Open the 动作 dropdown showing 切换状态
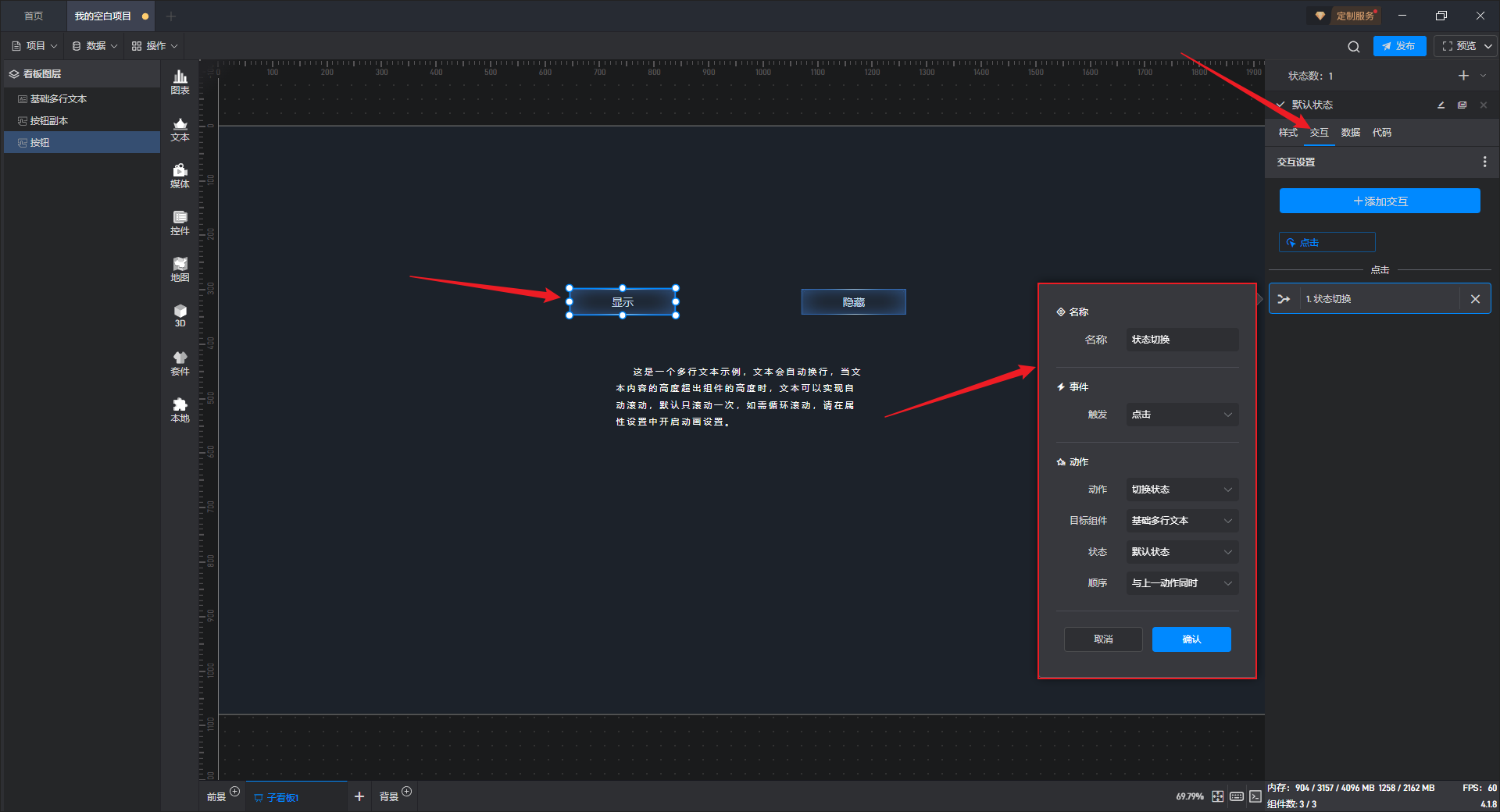Image resolution: width=1500 pixels, height=812 pixels. 1182,490
